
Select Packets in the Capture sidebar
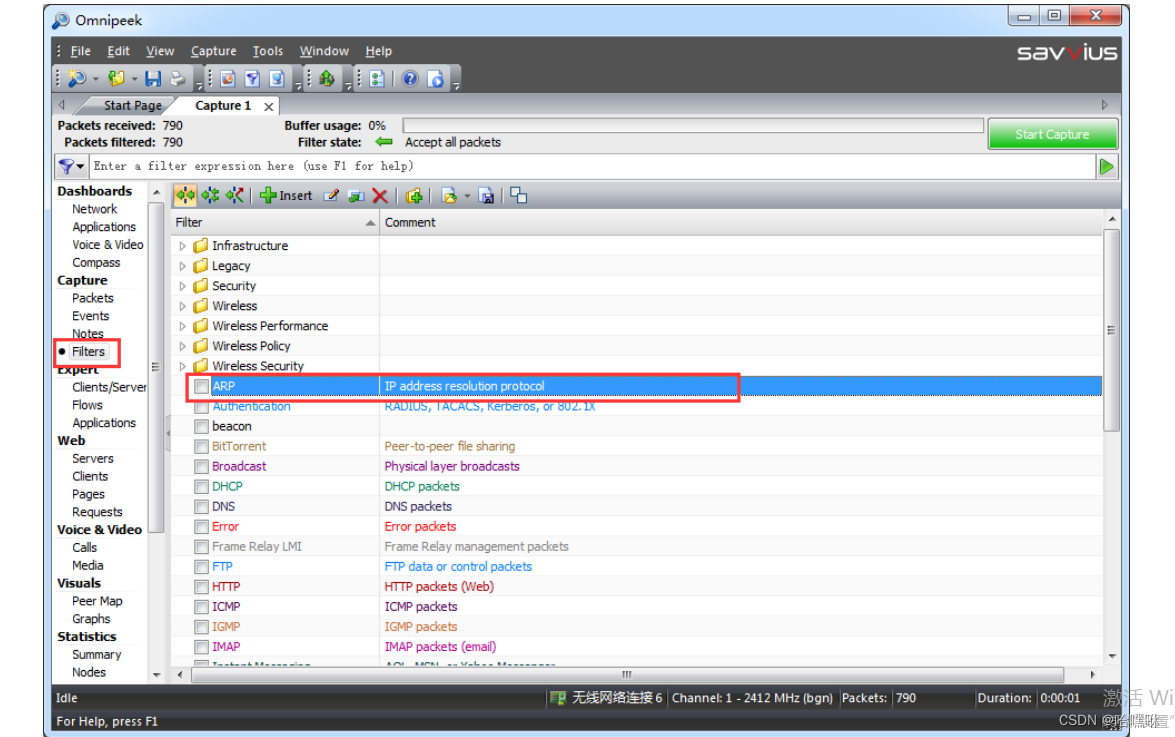(x=92, y=298)
